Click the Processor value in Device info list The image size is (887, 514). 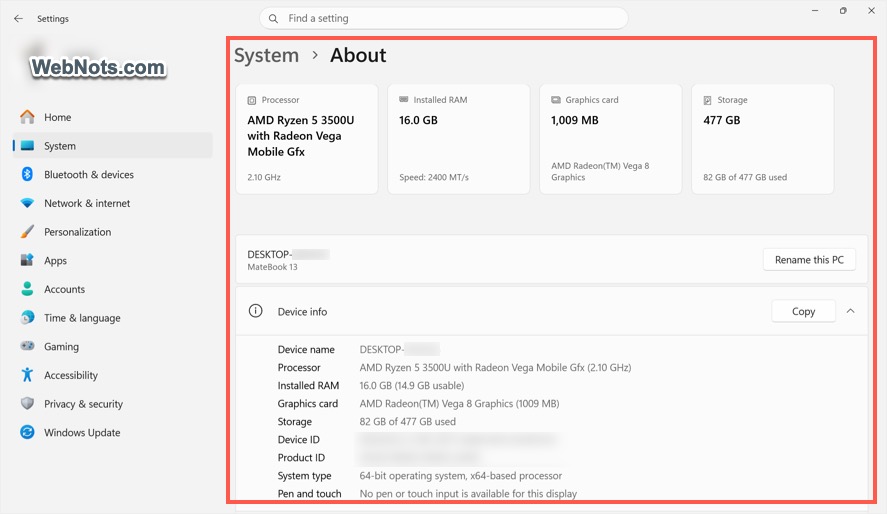coord(496,368)
